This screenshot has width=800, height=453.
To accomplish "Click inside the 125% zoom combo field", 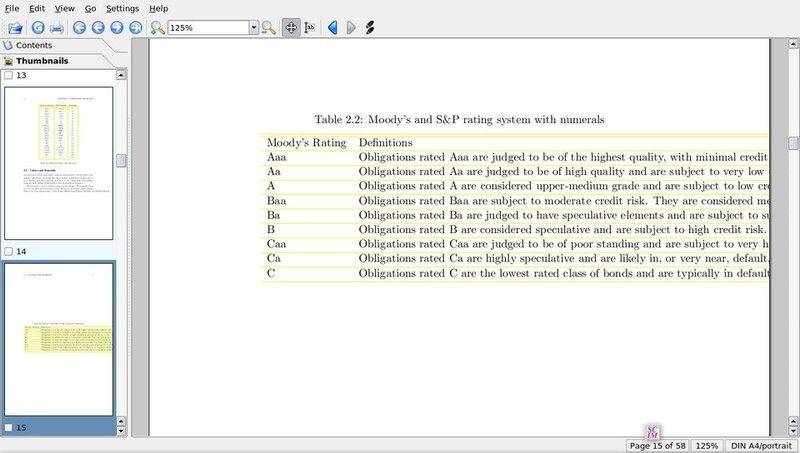I will (x=209, y=28).
